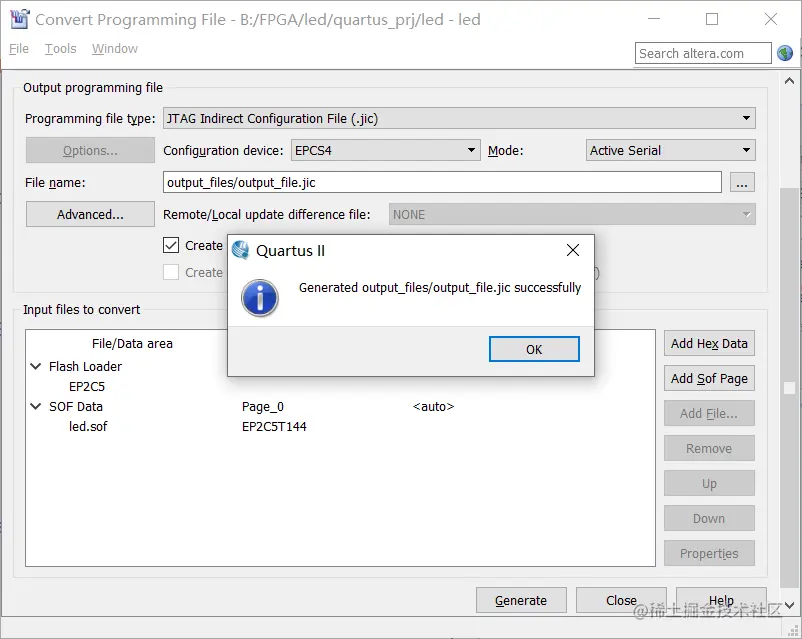Click the Add Hex Data button
Image resolution: width=802 pixels, height=639 pixels.
pyautogui.click(x=709, y=343)
